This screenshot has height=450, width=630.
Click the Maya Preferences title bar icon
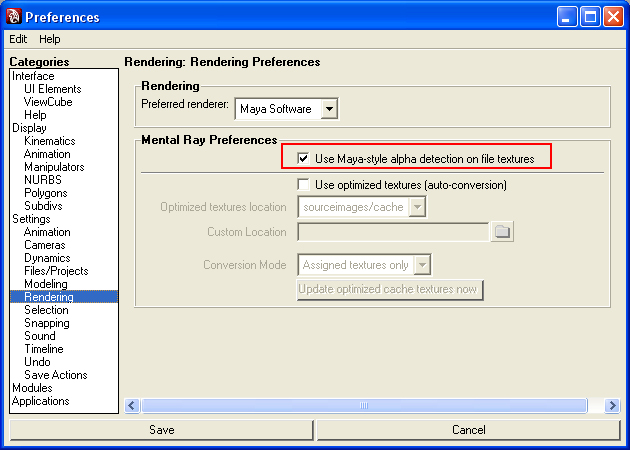coord(13,16)
